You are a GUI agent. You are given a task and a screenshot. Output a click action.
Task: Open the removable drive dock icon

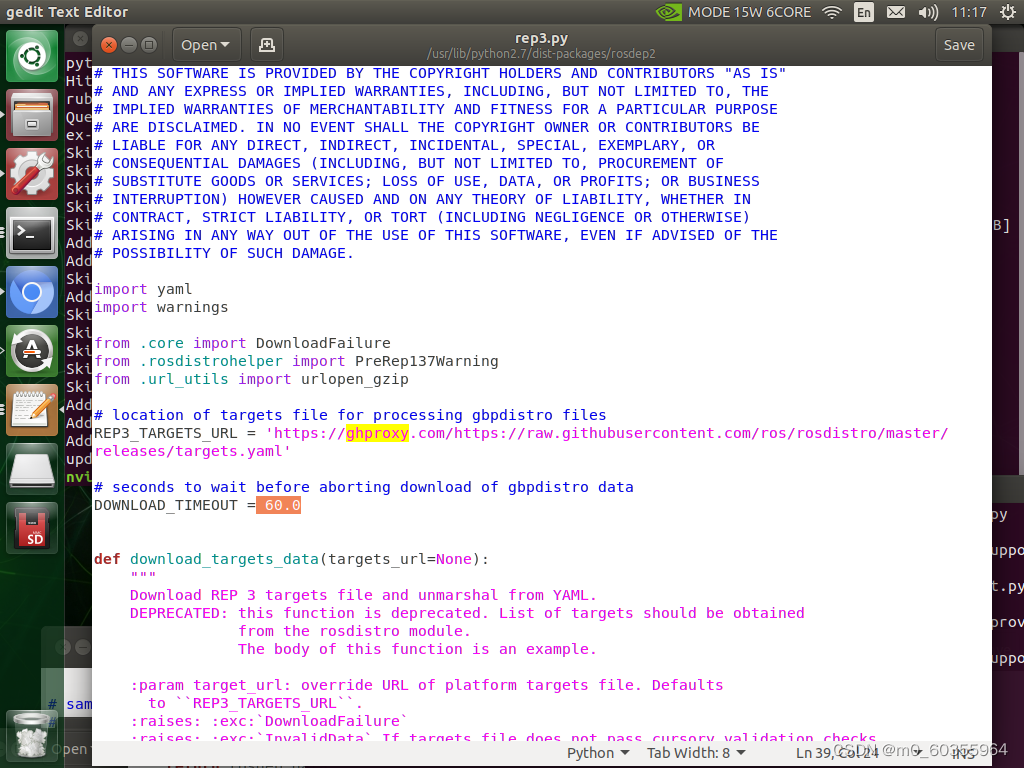click(x=31, y=468)
